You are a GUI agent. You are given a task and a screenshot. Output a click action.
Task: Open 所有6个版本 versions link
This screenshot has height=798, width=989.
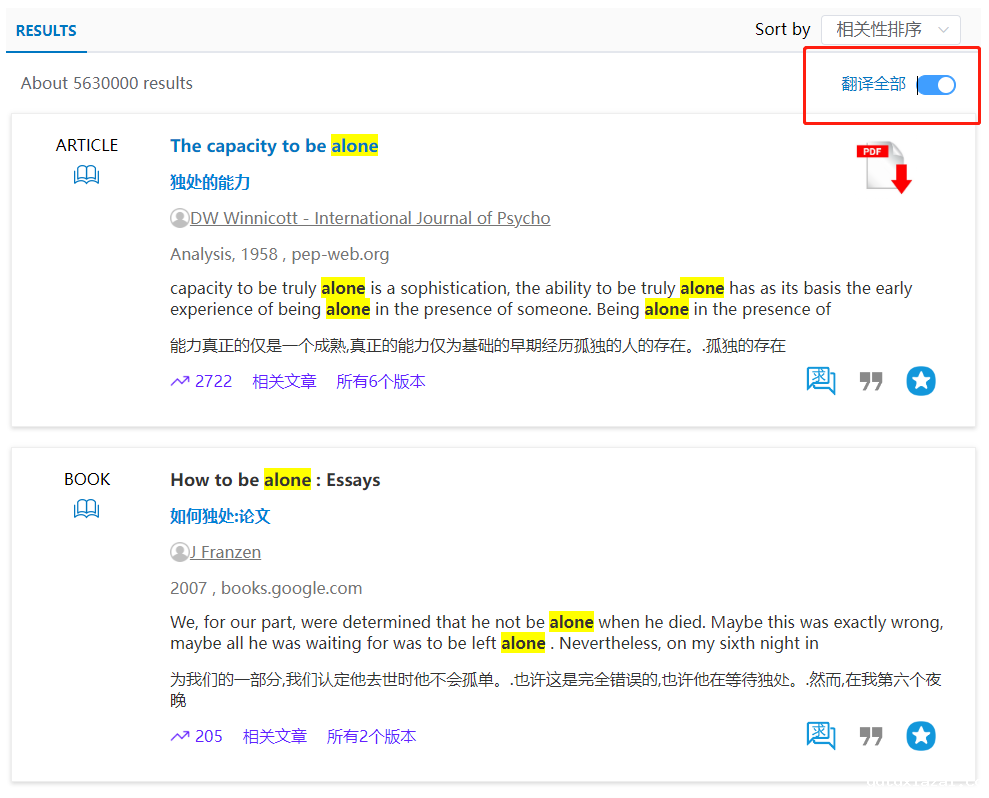[381, 381]
